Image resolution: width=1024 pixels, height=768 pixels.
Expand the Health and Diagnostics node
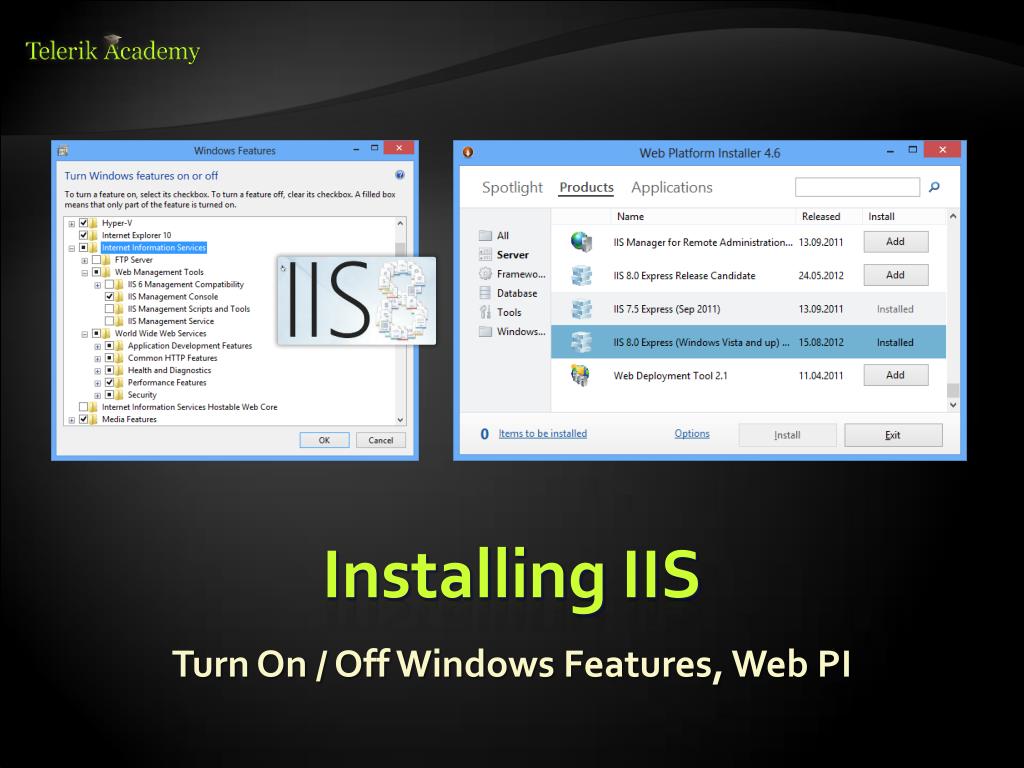tap(98, 371)
